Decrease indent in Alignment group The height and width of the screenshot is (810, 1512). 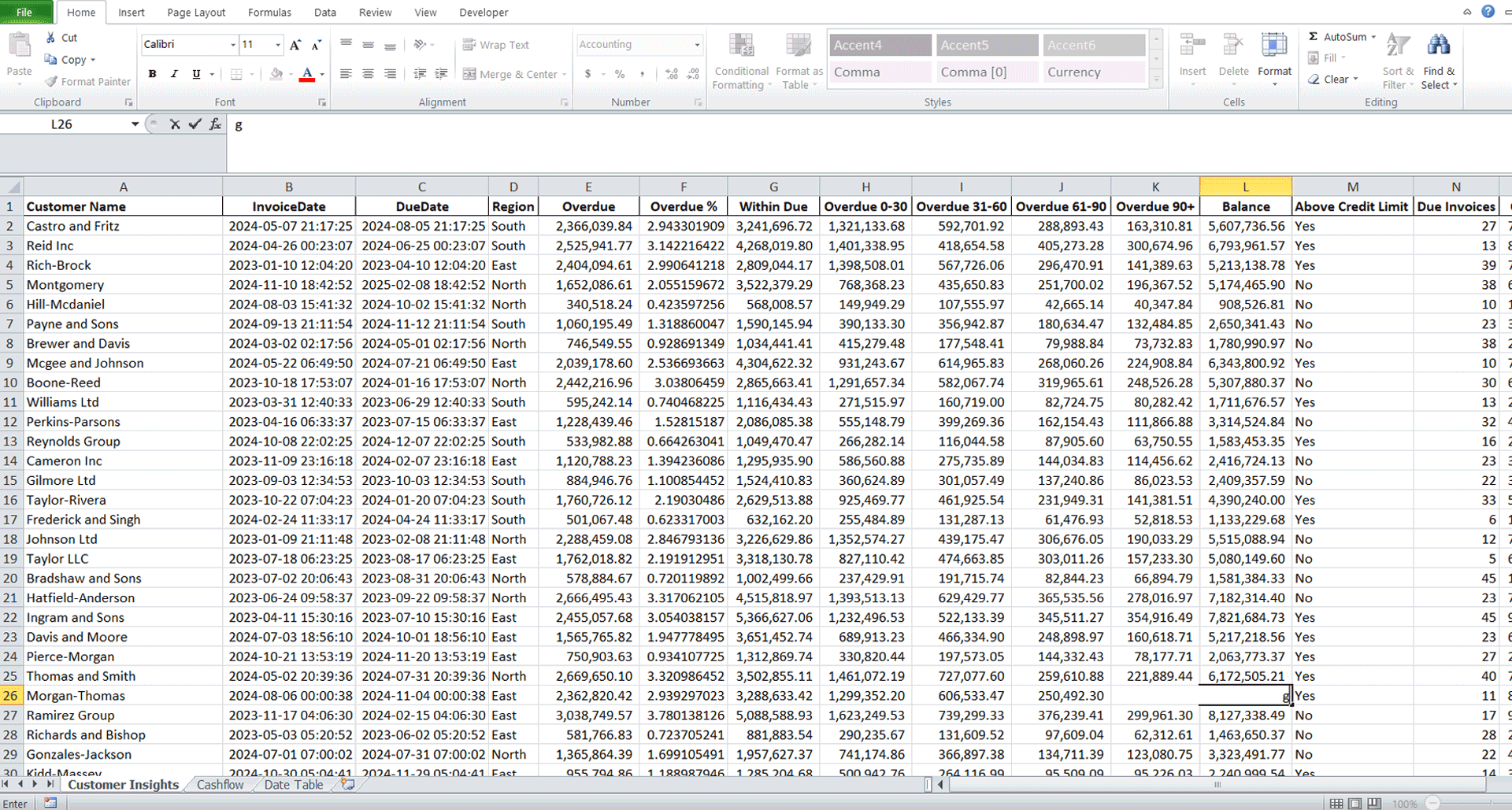click(420, 74)
